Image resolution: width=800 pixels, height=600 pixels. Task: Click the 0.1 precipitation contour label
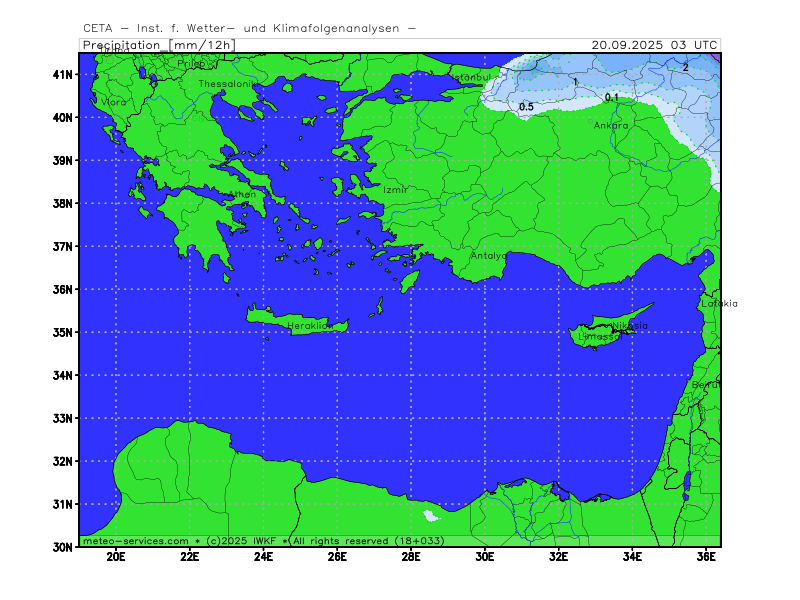coord(611,97)
